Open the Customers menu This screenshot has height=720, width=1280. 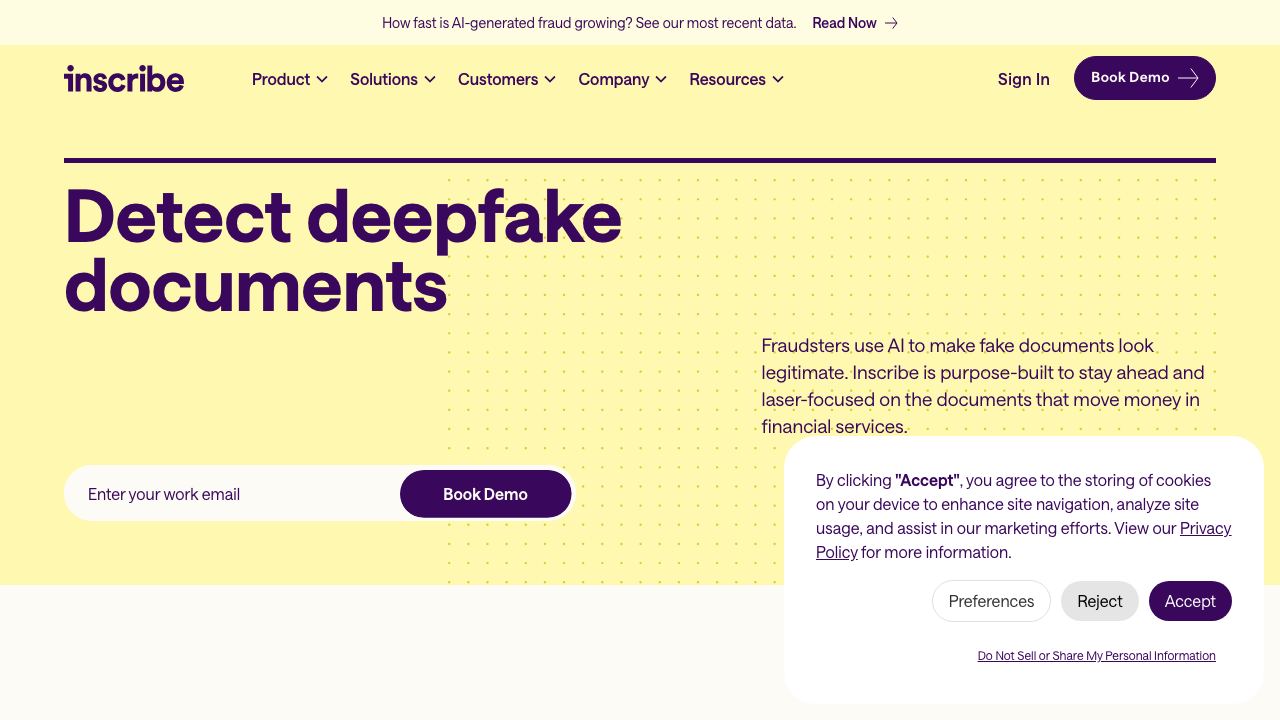[507, 79]
